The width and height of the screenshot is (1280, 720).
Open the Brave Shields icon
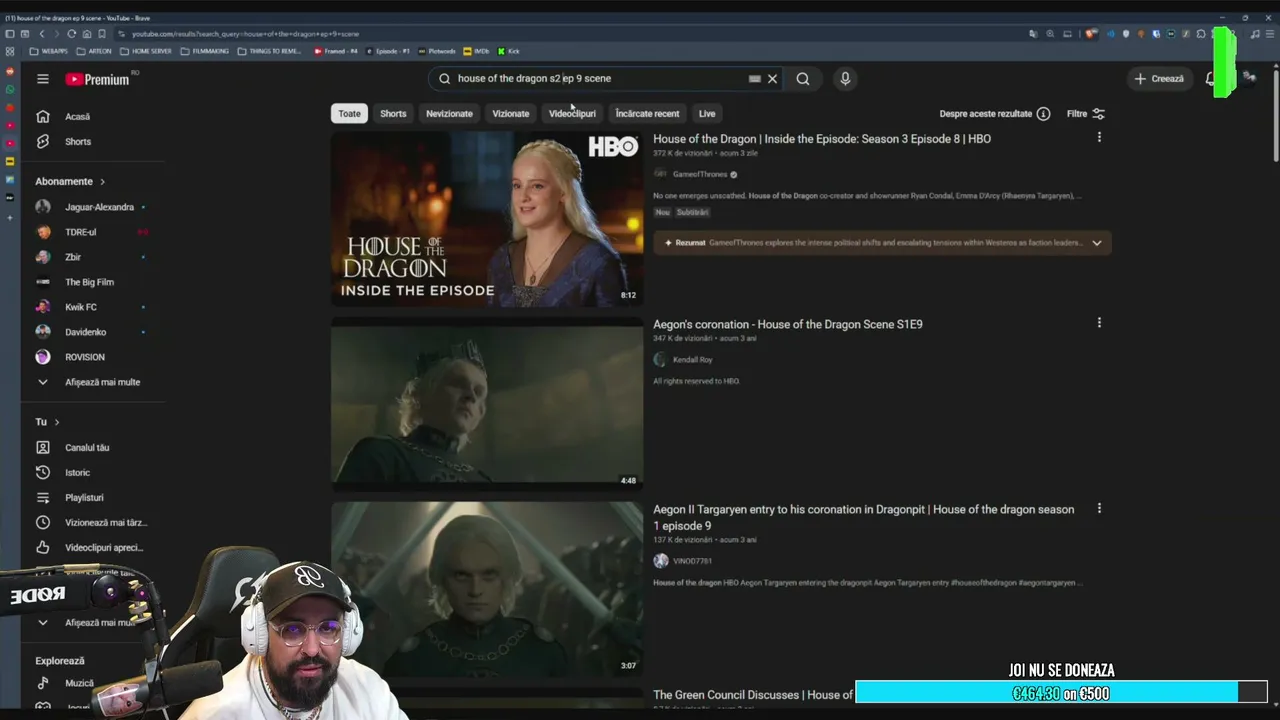point(1092,34)
